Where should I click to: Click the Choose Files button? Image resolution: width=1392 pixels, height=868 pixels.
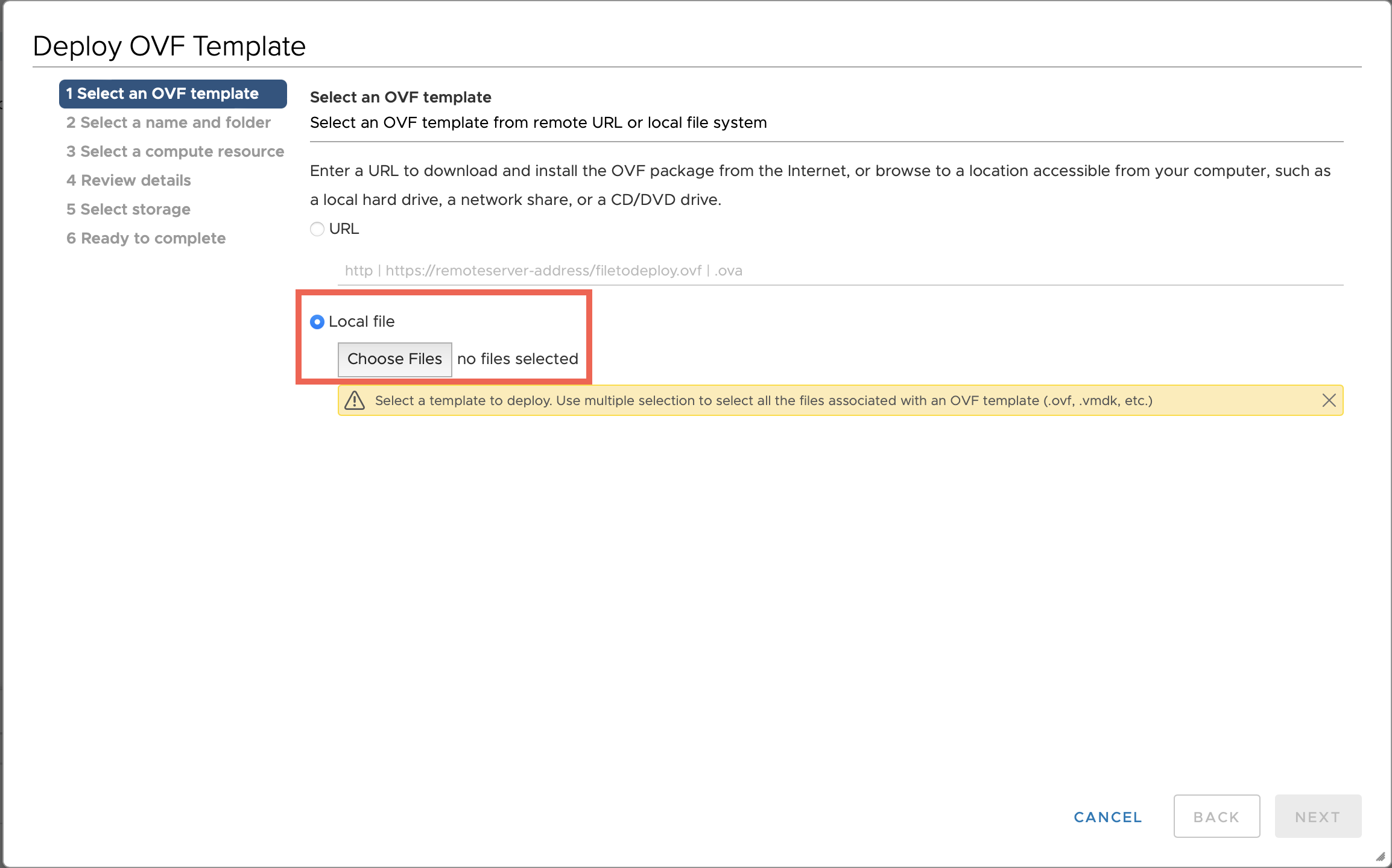(394, 359)
